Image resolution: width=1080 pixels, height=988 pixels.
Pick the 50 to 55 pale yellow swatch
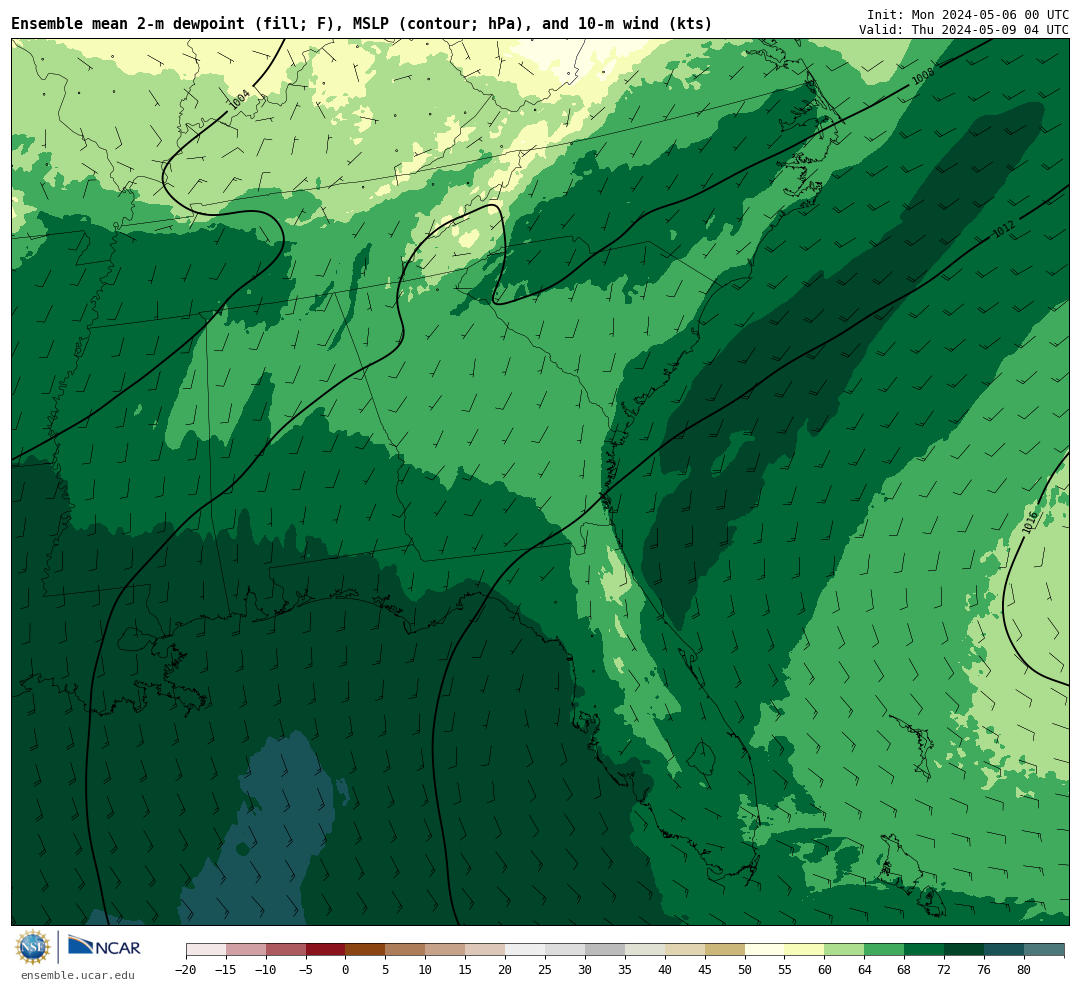765,950
